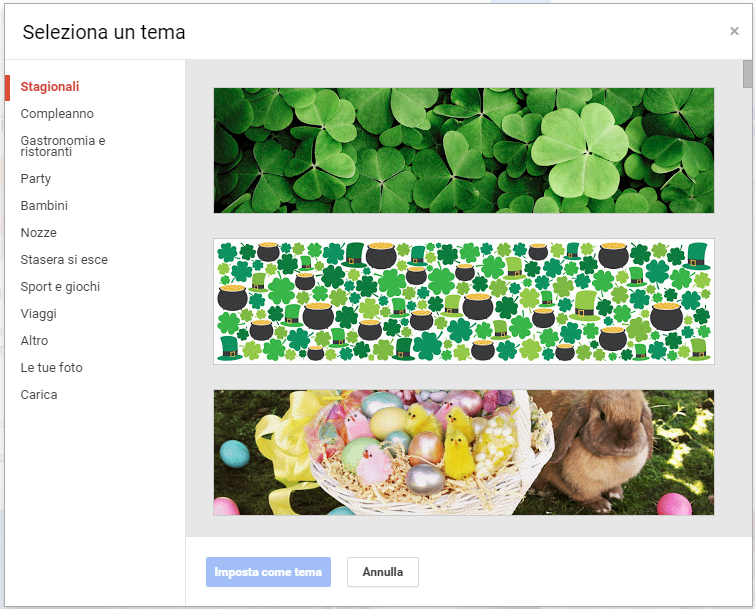Image resolution: width=755 pixels, height=609 pixels.
Task: Open the Compleanno theme category
Action: (x=57, y=114)
